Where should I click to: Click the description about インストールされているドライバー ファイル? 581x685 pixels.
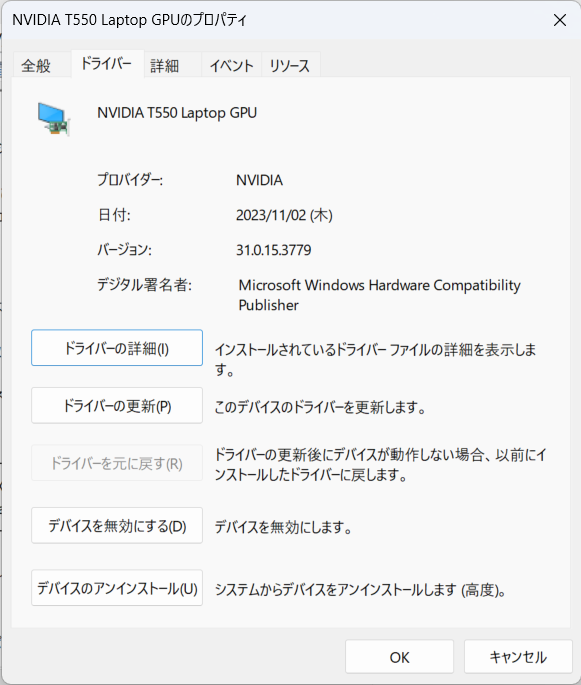375,360
